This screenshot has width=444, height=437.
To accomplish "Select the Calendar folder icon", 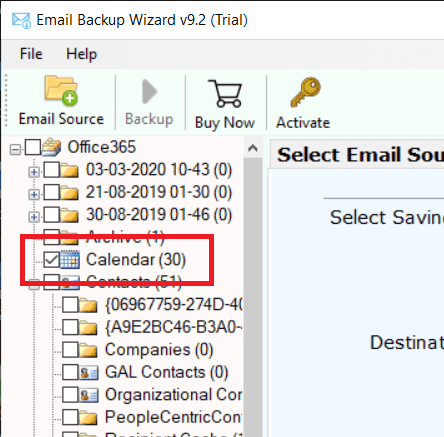I will (x=70, y=260).
